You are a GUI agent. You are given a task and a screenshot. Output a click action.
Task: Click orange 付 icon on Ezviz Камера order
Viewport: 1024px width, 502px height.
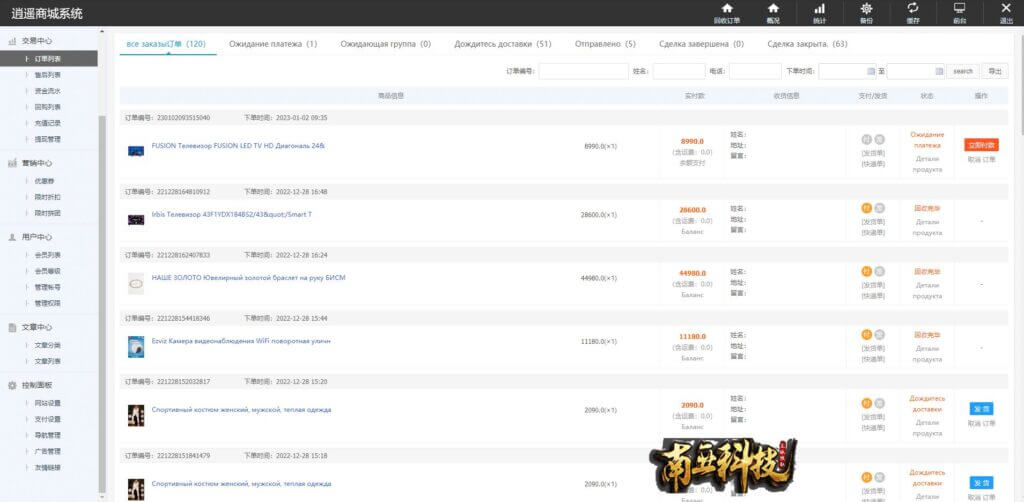(867, 334)
